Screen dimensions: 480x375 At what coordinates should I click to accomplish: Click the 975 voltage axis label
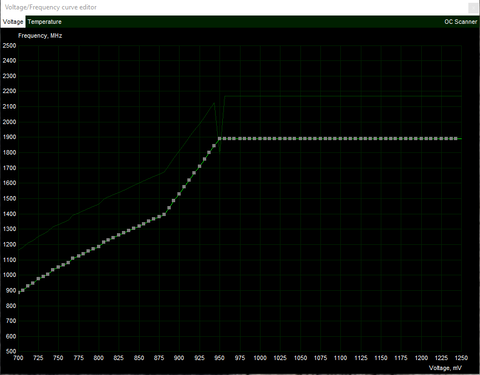point(240,358)
